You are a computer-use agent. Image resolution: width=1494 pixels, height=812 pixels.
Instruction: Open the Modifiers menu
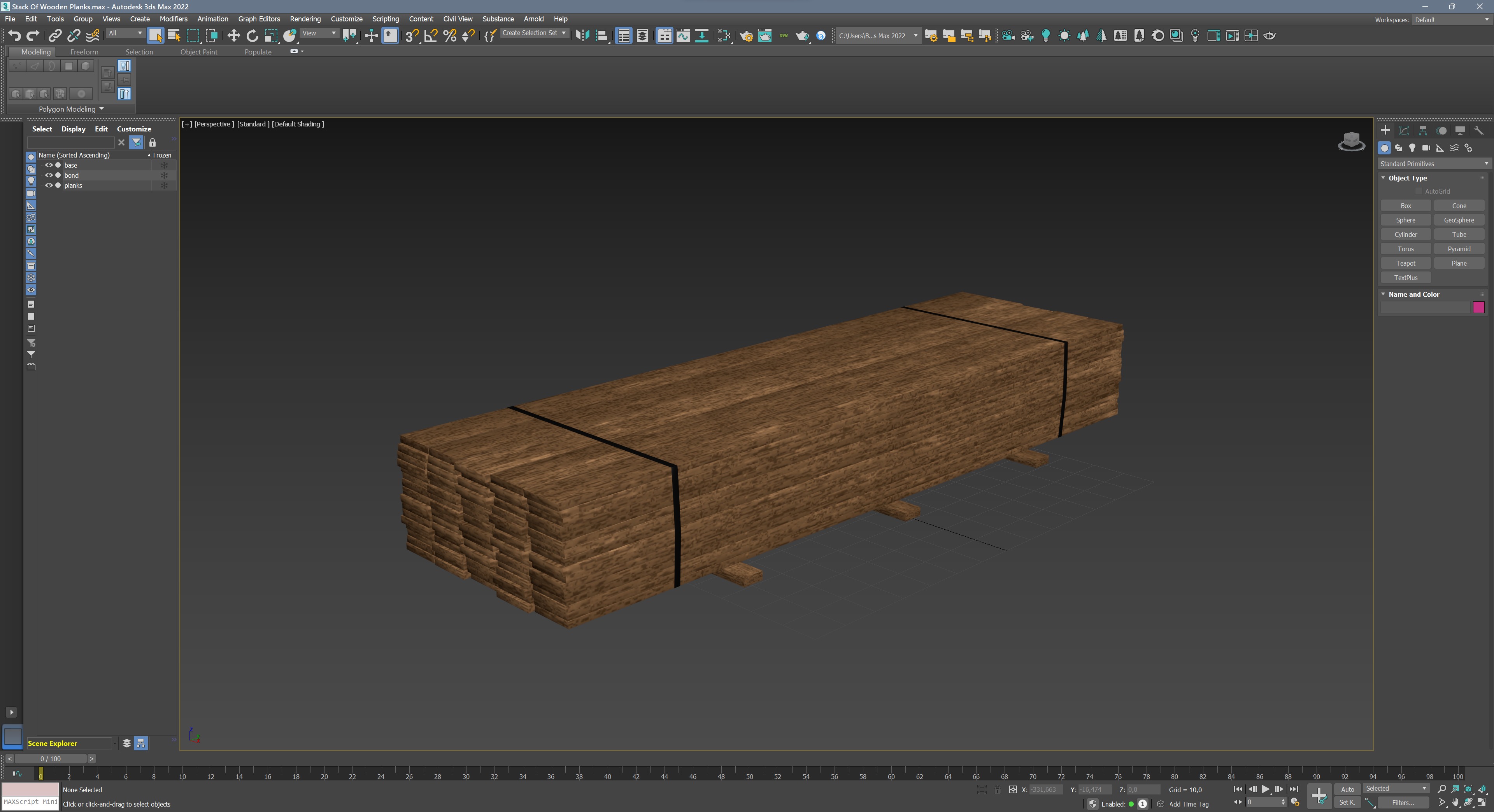click(x=174, y=19)
